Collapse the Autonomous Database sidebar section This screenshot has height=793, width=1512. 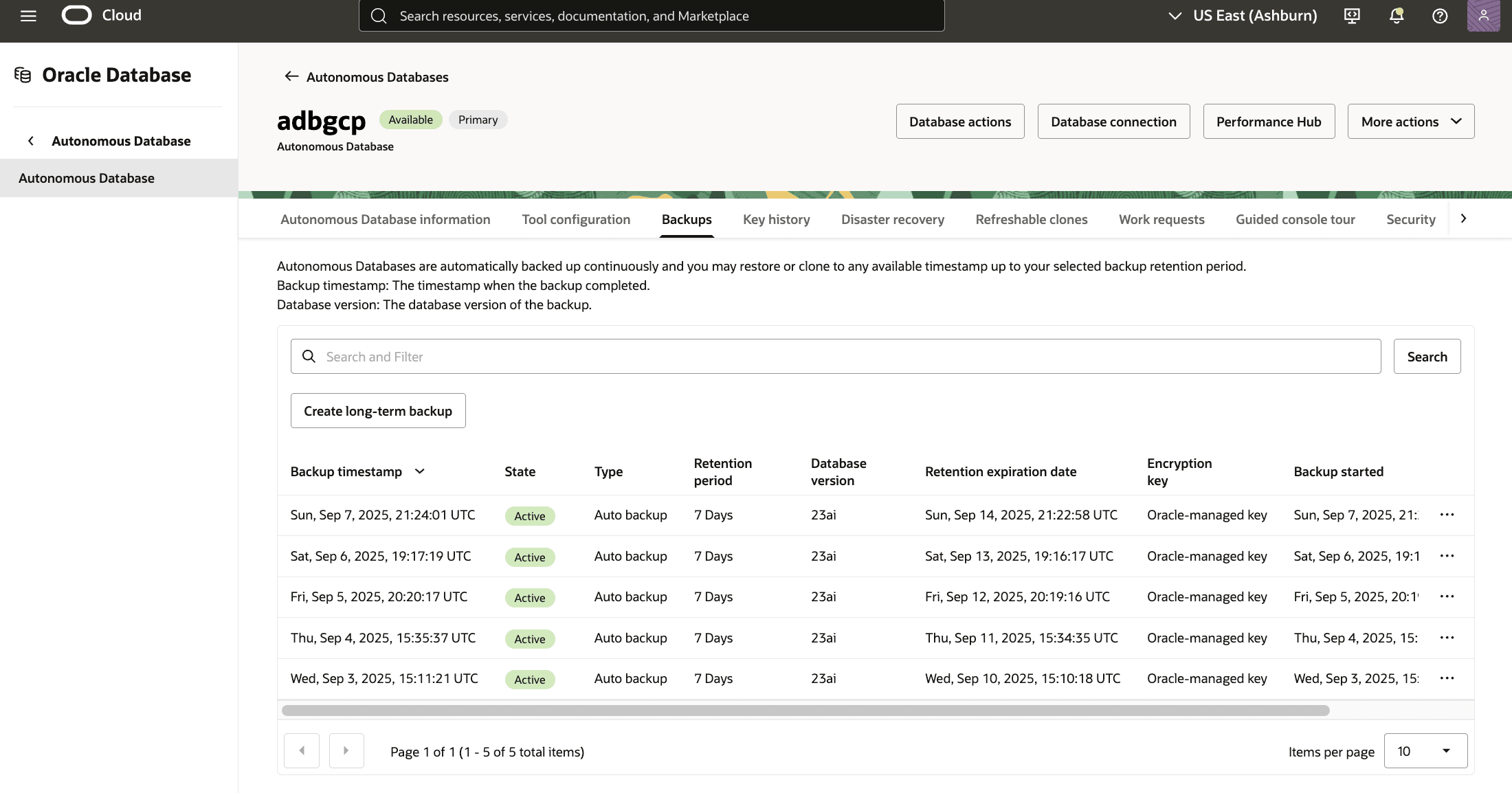click(x=31, y=140)
